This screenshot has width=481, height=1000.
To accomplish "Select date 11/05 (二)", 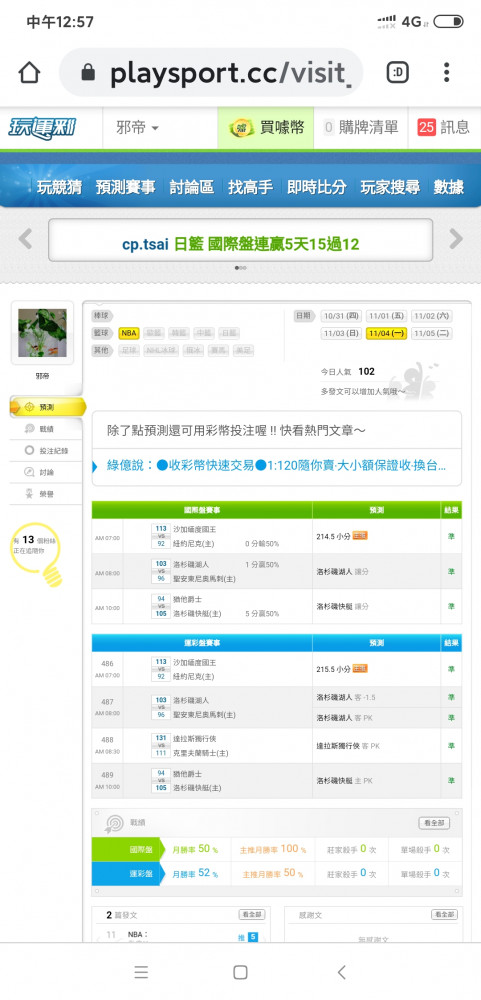I will 432,334.
